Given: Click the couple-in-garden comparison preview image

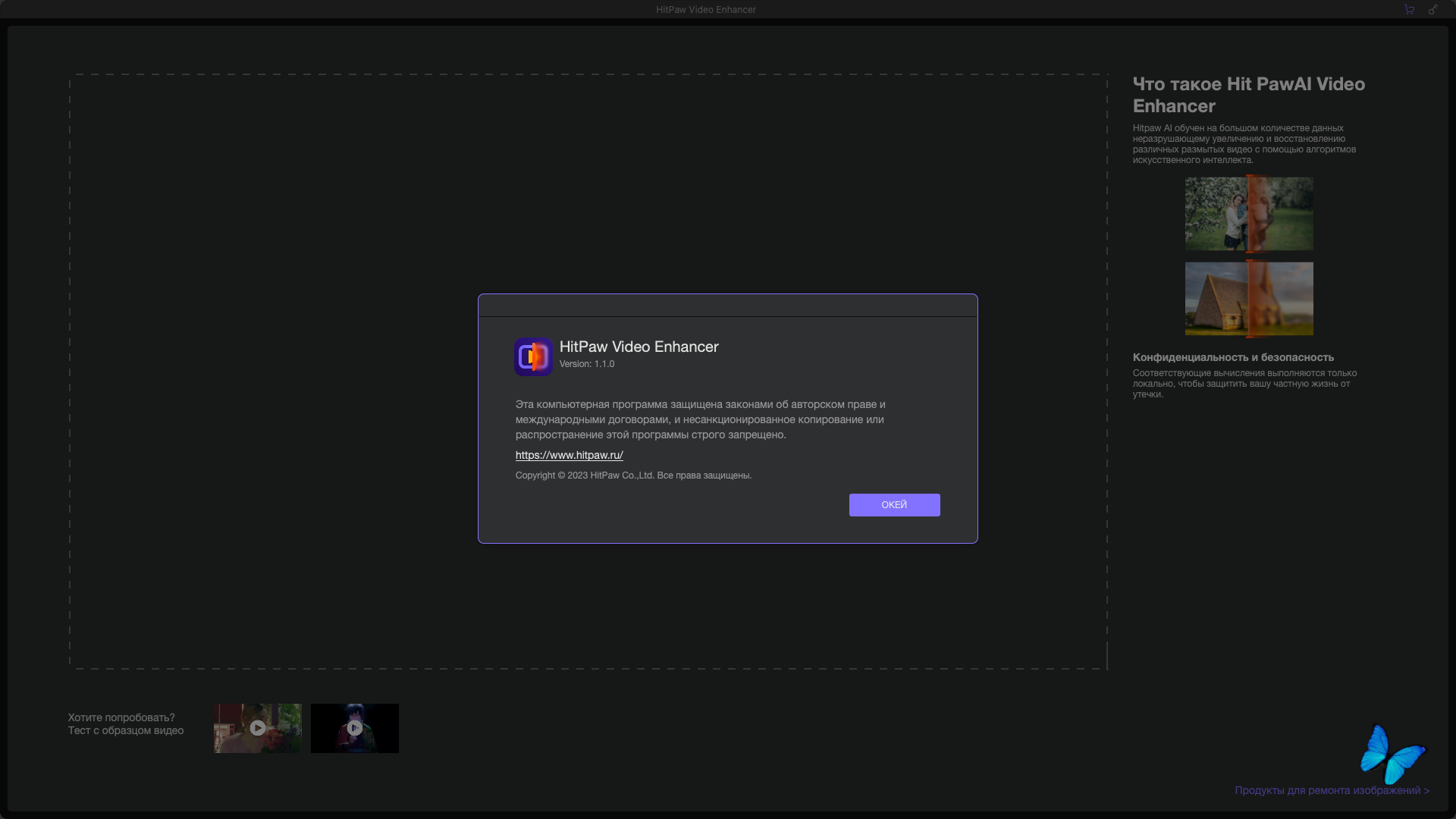Looking at the screenshot, I should [x=1249, y=214].
